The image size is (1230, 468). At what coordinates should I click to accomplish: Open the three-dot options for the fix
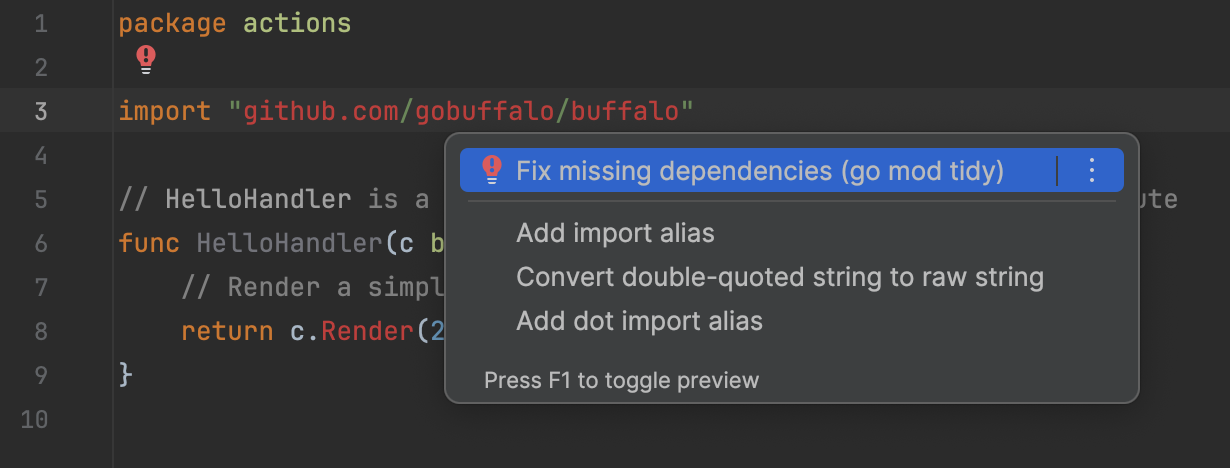click(1091, 170)
